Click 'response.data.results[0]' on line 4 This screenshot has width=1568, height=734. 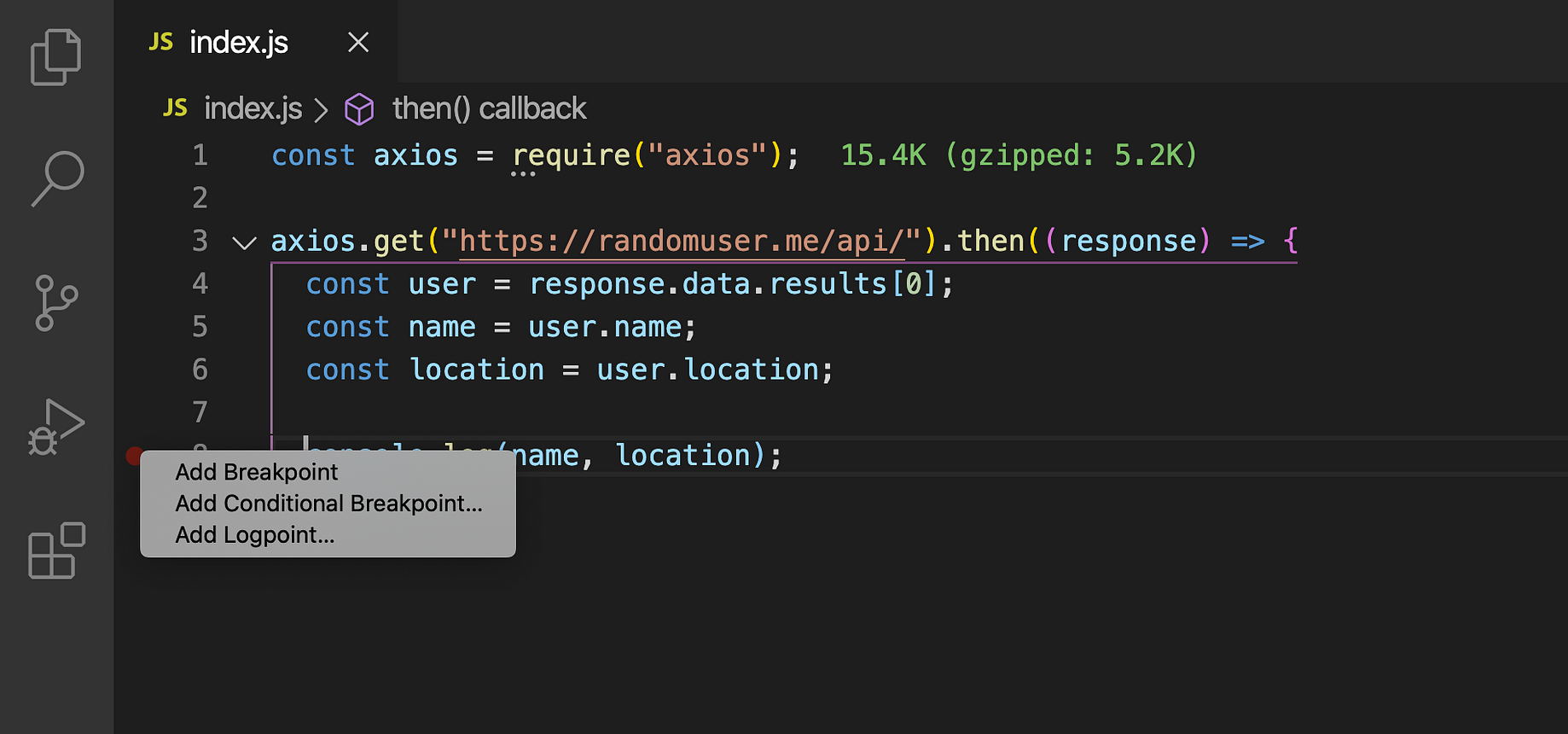point(732,283)
